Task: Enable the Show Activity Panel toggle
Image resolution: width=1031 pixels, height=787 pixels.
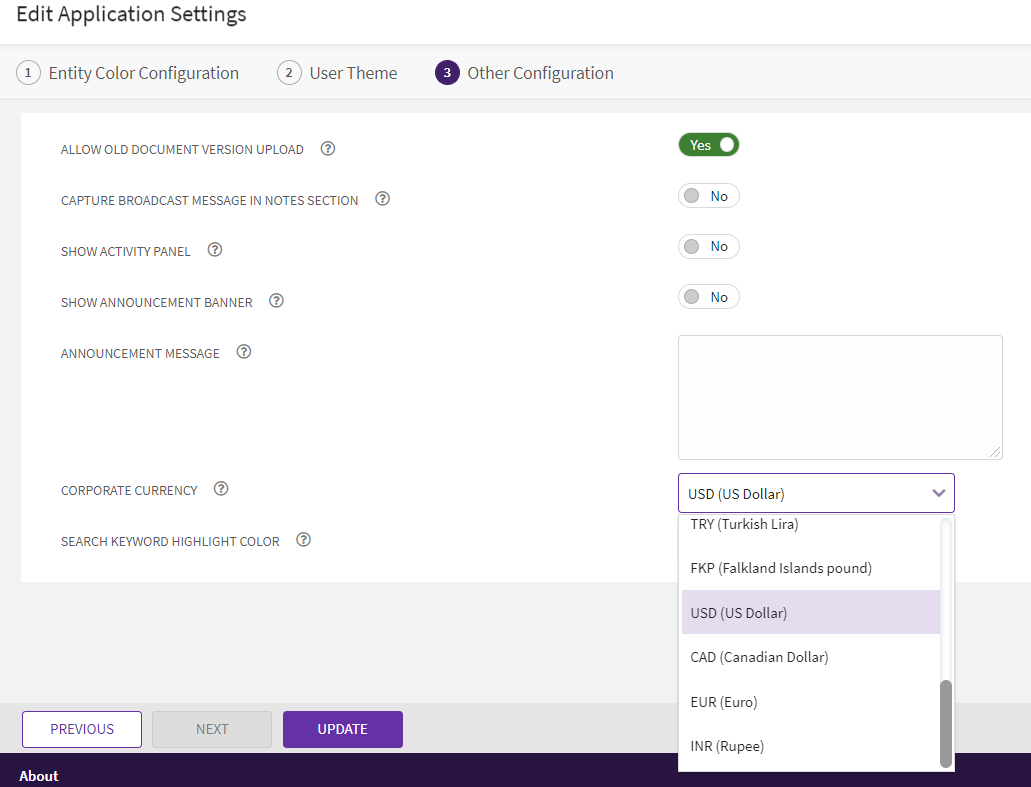Action: [x=708, y=246]
